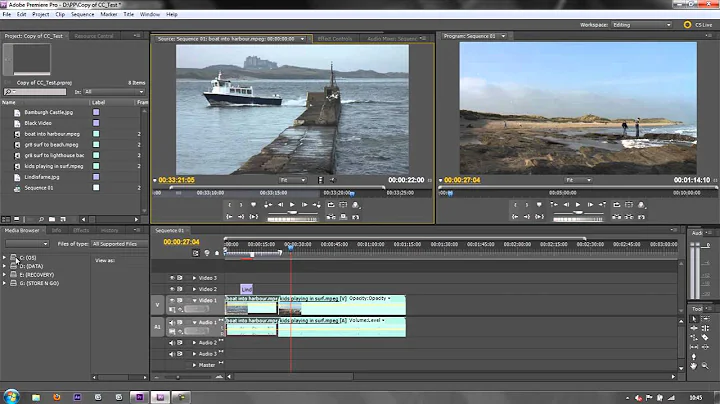Select the Pen tool in Tools panel
Image resolution: width=720 pixels, height=404 pixels.
(694, 357)
